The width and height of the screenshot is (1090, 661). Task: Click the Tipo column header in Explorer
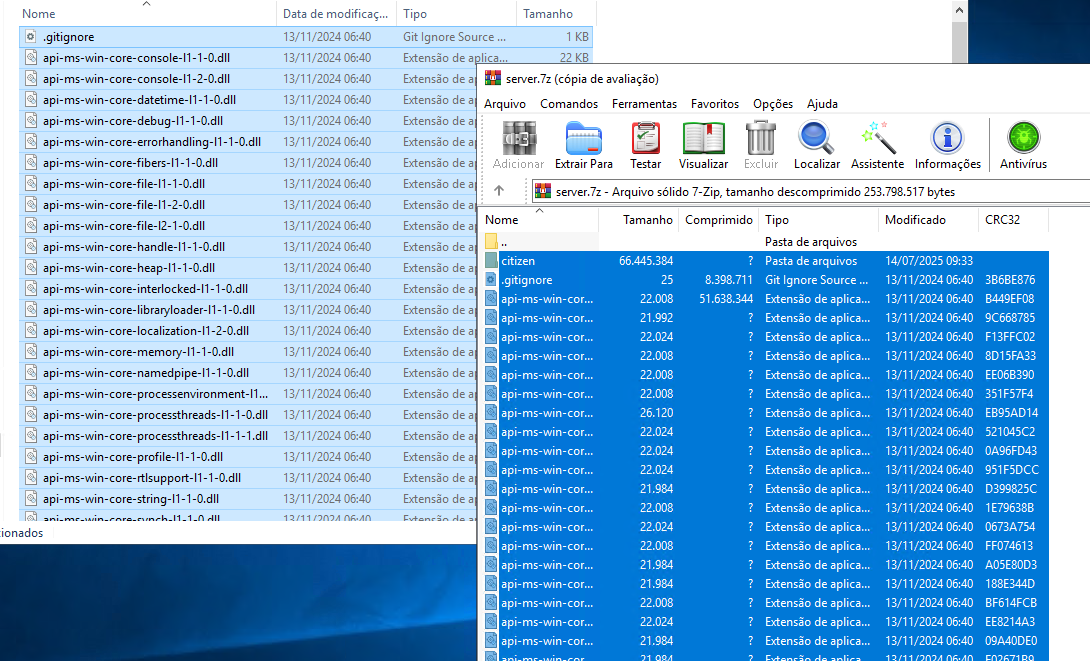pos(414,14)
